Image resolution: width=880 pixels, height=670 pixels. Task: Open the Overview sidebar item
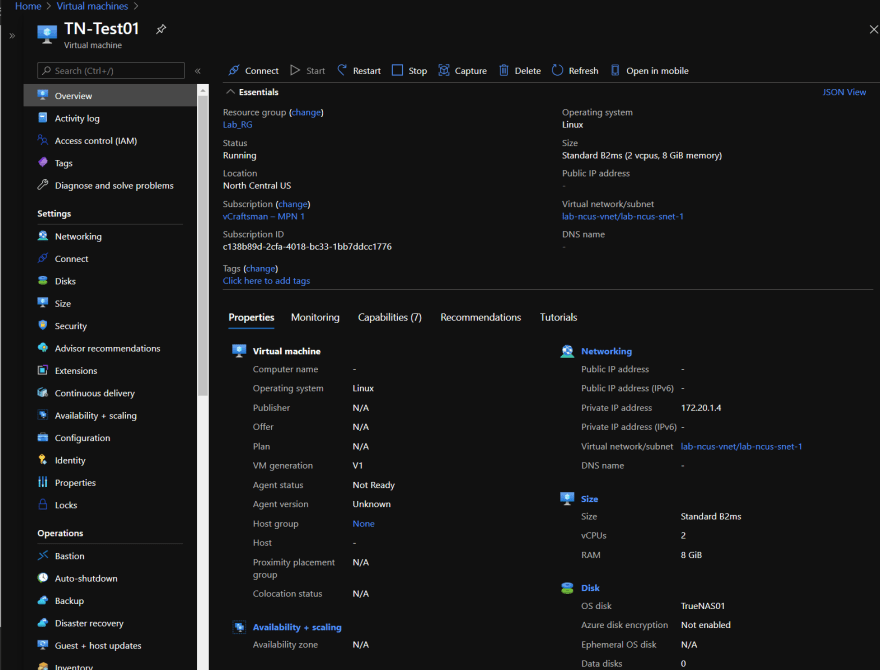110,96
